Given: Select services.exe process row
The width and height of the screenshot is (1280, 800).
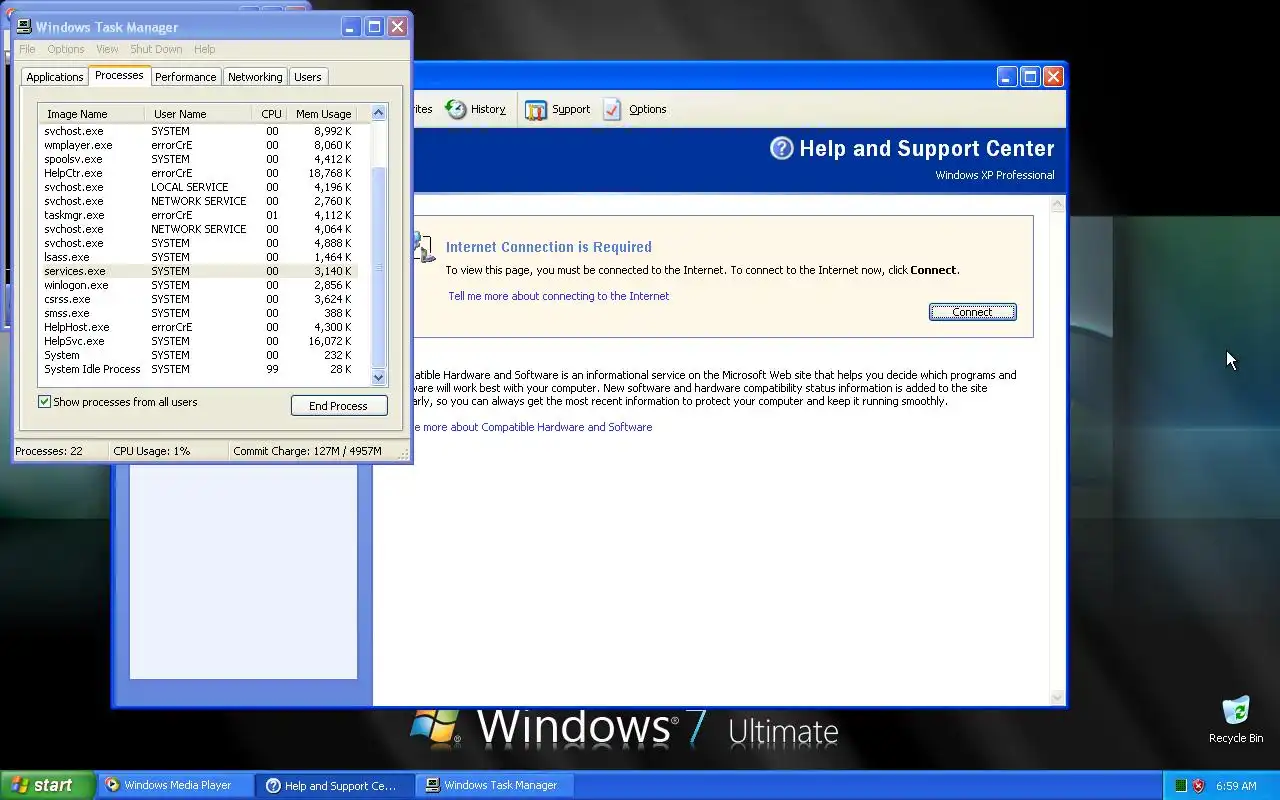Looking at the screenshot, I should coord(198,271).
